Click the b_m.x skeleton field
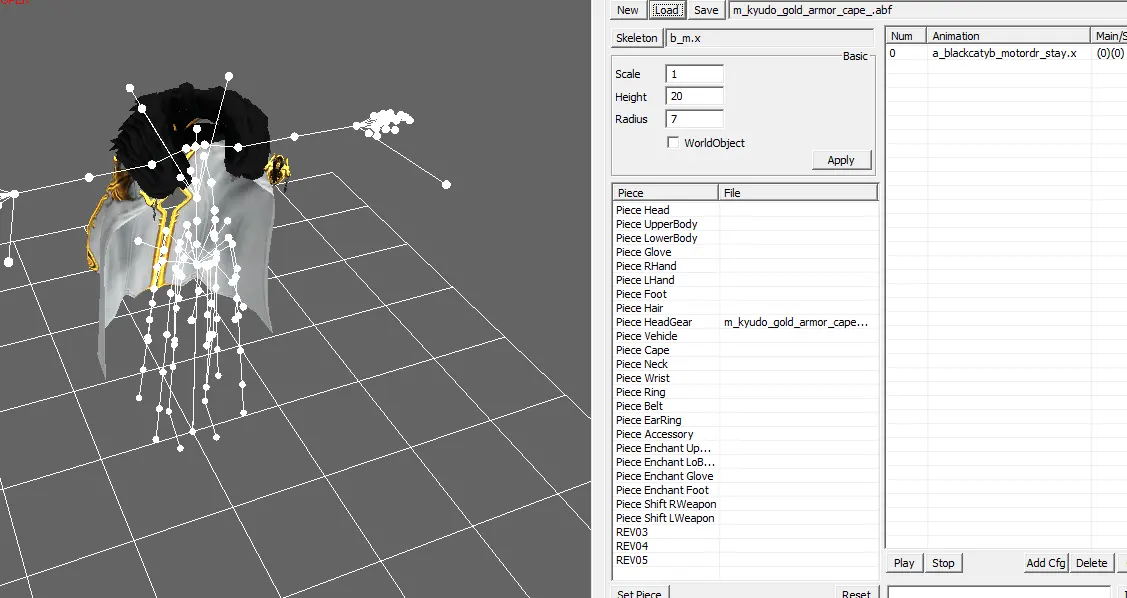Image resolution: width=1127 pixels, height=598 pixels. [x=770, y=38]
